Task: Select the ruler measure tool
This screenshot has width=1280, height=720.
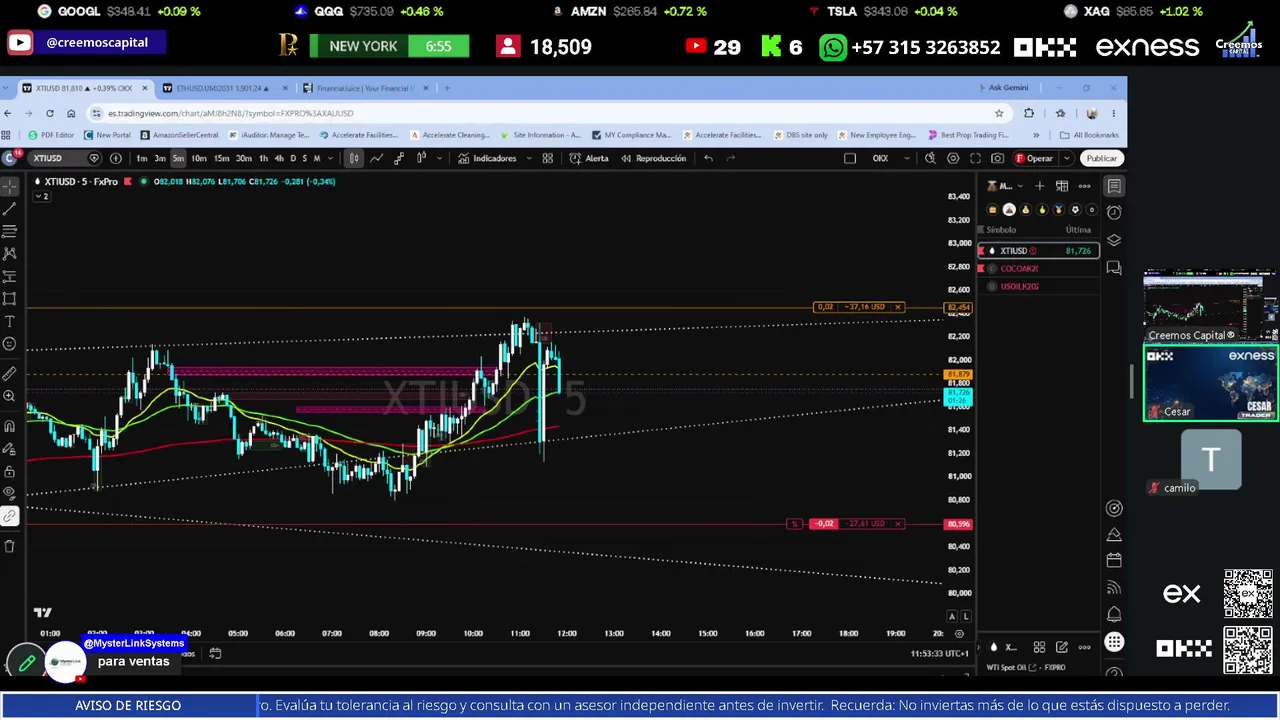Action: point(10,373)
